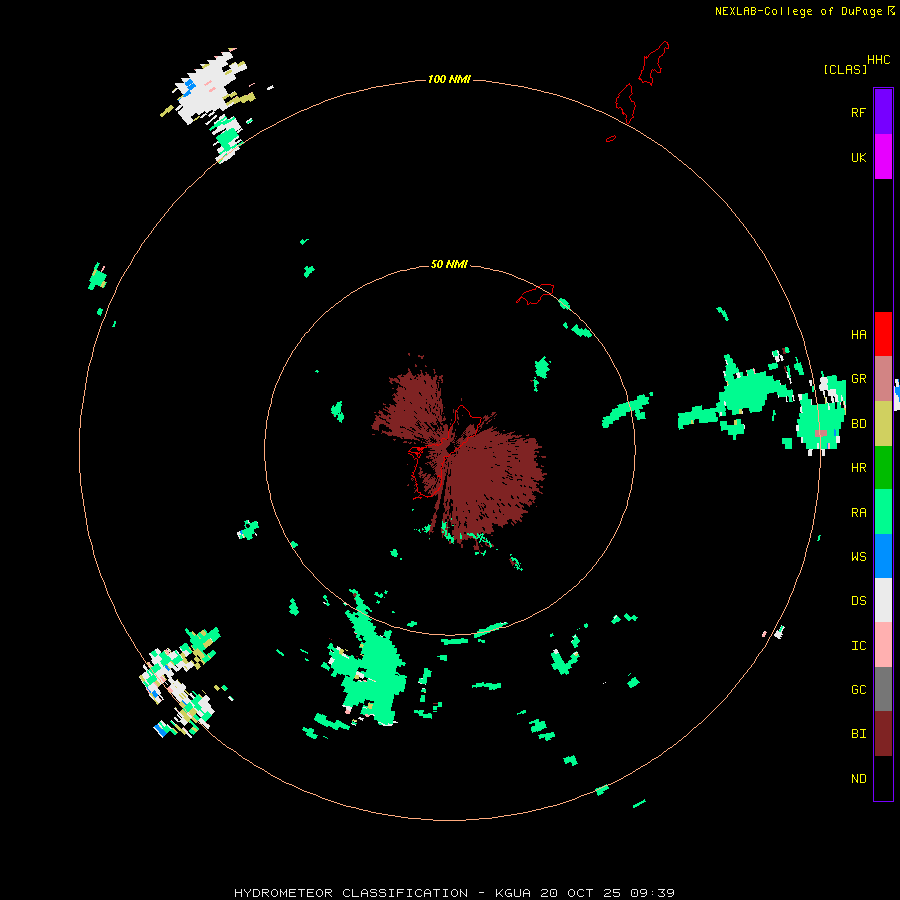Click the RA light green legend swatch

[x=883, y=512]
